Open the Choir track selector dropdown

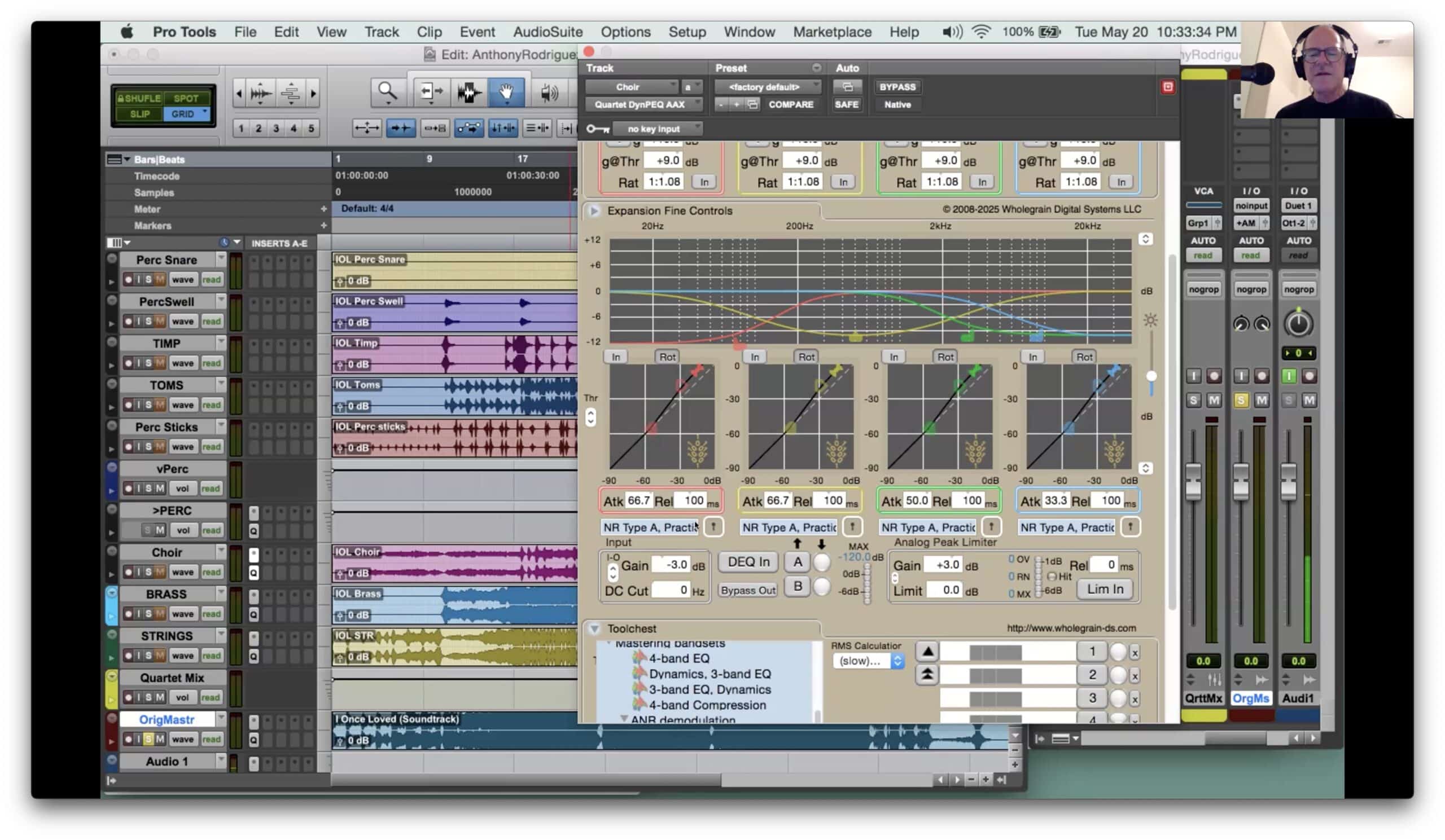(631, 87)
